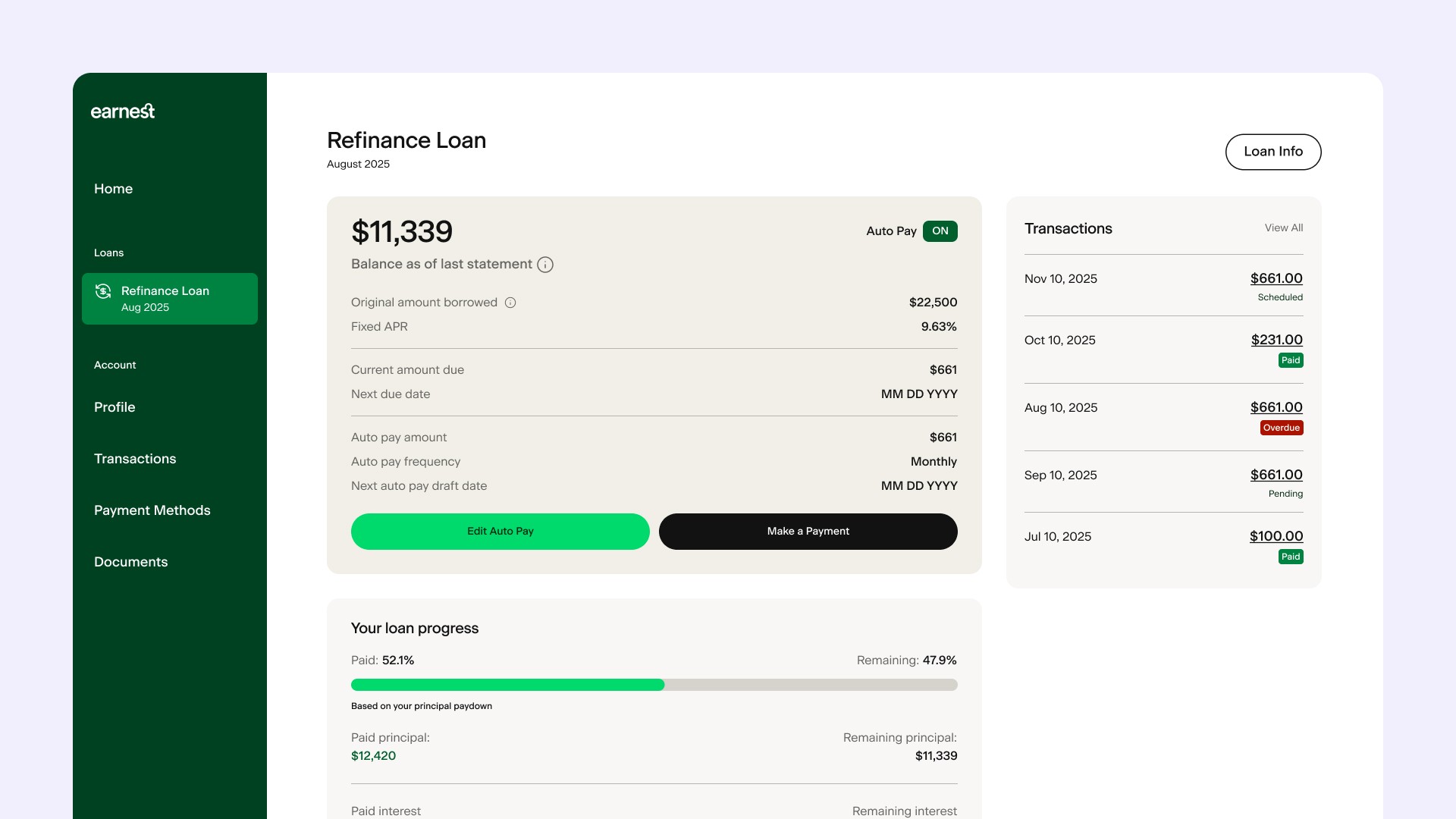The width and height of the screenshot is (1456, 819).
Task: Click the Make a Payment button
Action: [x=808, y=532]
